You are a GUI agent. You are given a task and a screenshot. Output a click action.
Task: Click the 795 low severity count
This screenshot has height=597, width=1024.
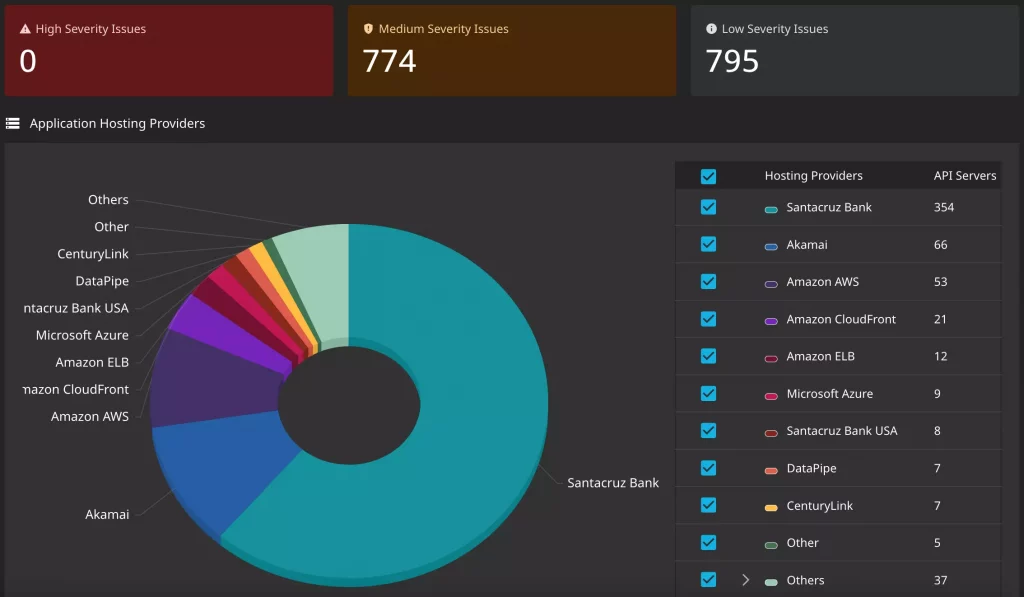(x=732, y=61)
